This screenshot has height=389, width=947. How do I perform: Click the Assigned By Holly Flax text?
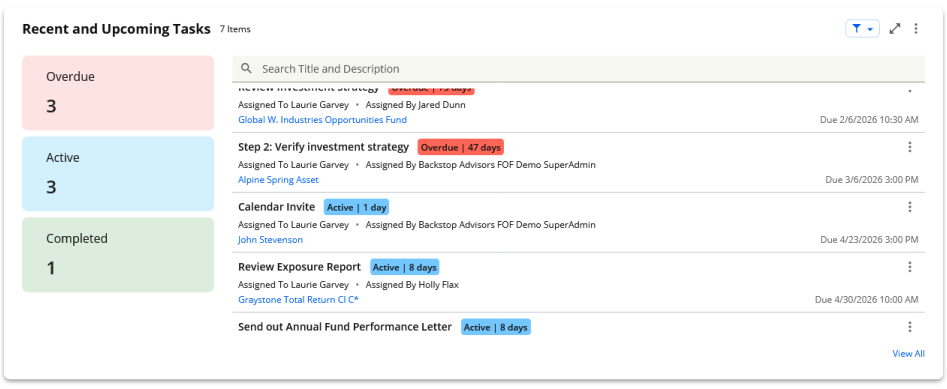click(413, 285)
